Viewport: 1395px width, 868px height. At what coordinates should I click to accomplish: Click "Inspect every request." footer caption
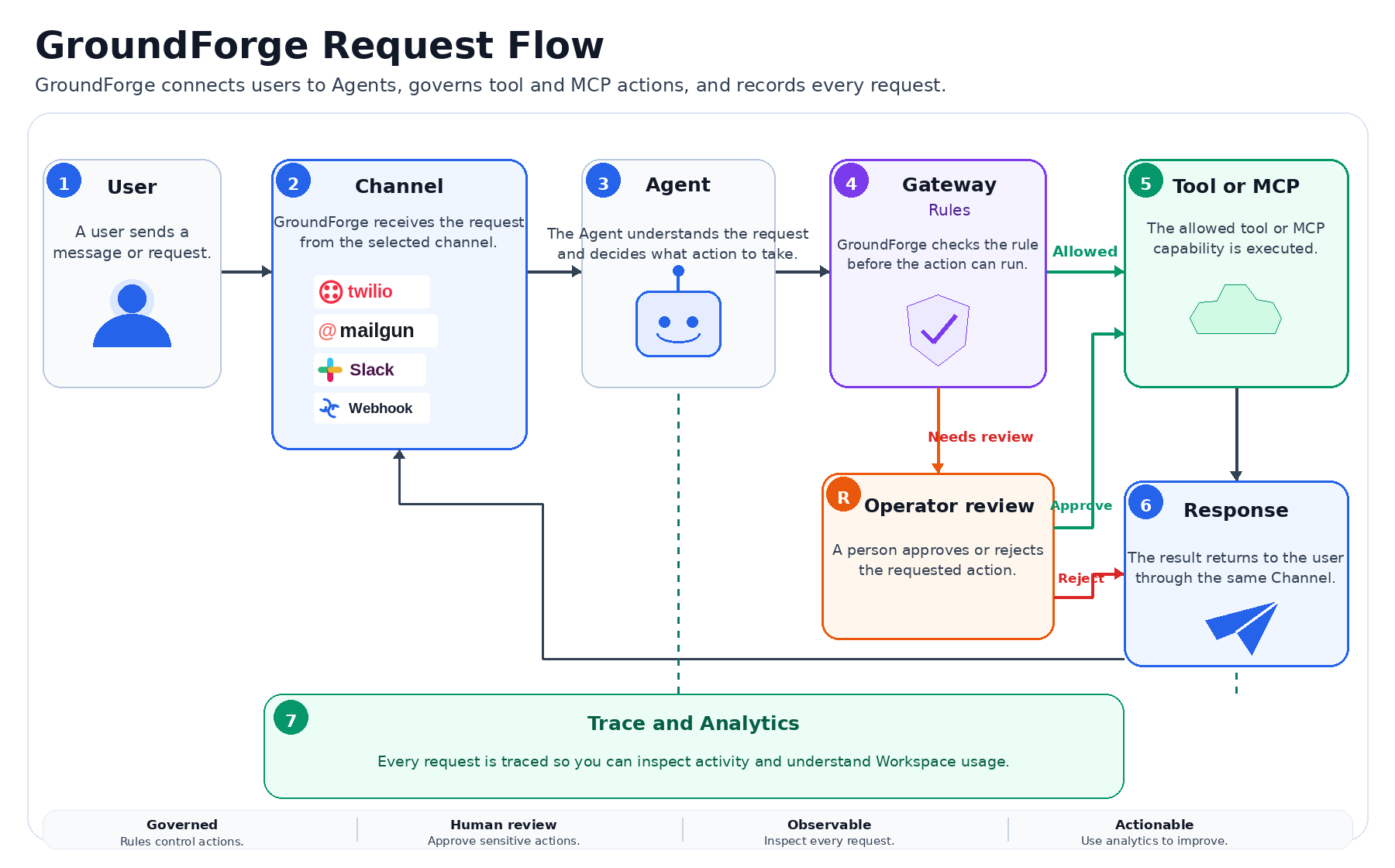click(x=829, y=841)
